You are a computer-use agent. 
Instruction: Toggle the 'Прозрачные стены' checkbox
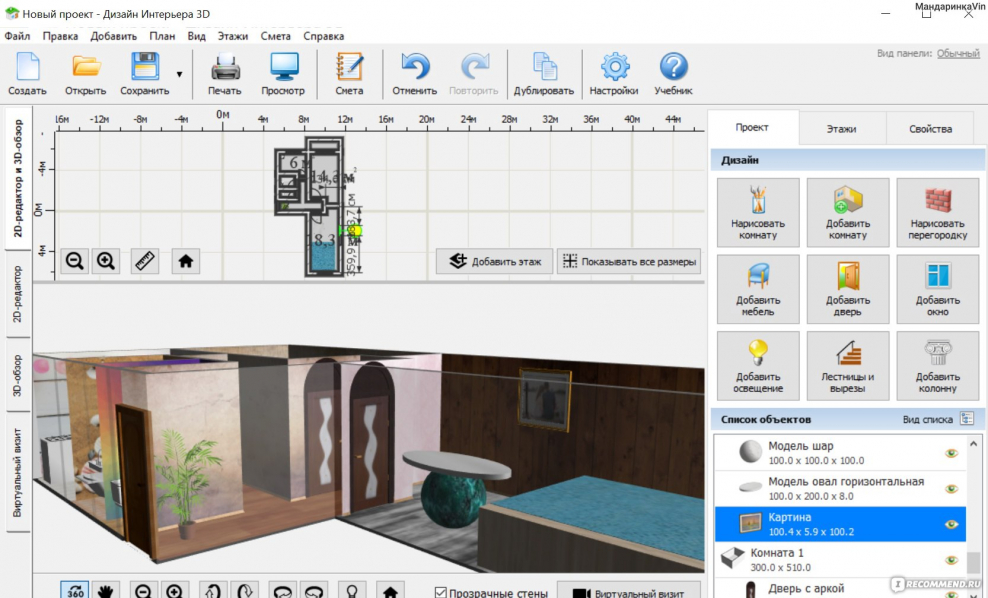441,593
